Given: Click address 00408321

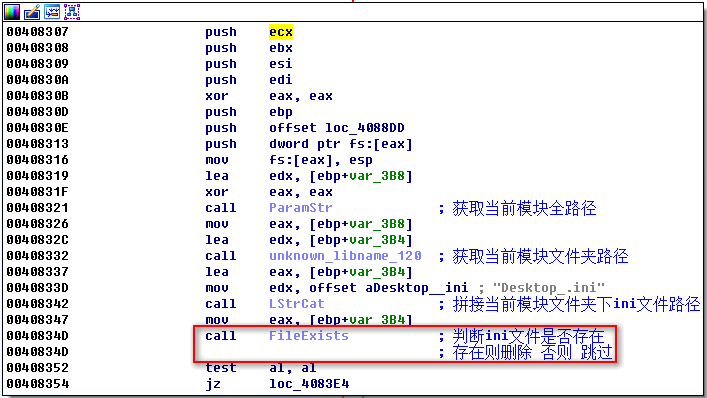Looking at the screenshot, I should [37, 208].
